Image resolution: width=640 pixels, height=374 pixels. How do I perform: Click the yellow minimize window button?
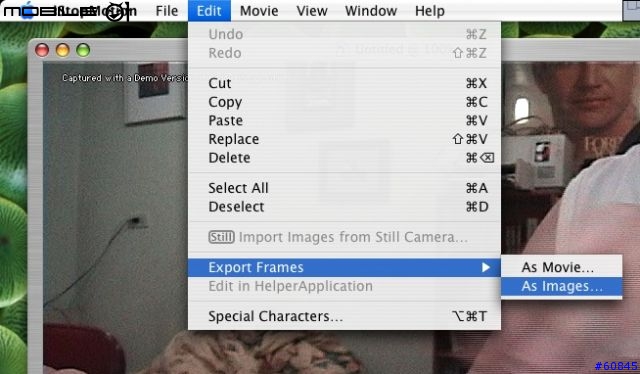pyautogui.click(x=62, y=50)
